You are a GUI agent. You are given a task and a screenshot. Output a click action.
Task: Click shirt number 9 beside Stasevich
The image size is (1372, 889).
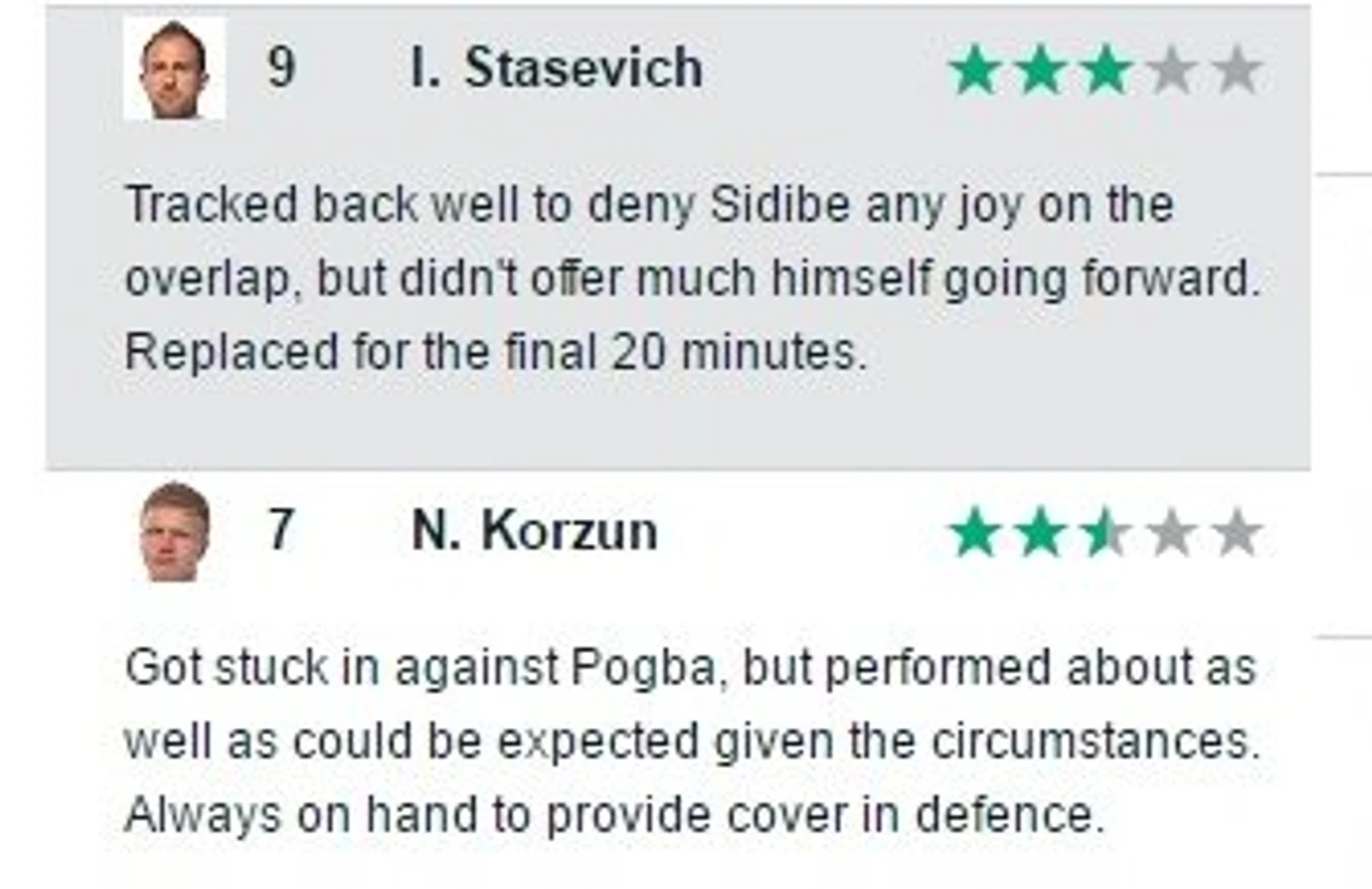(x=282, y=68)
